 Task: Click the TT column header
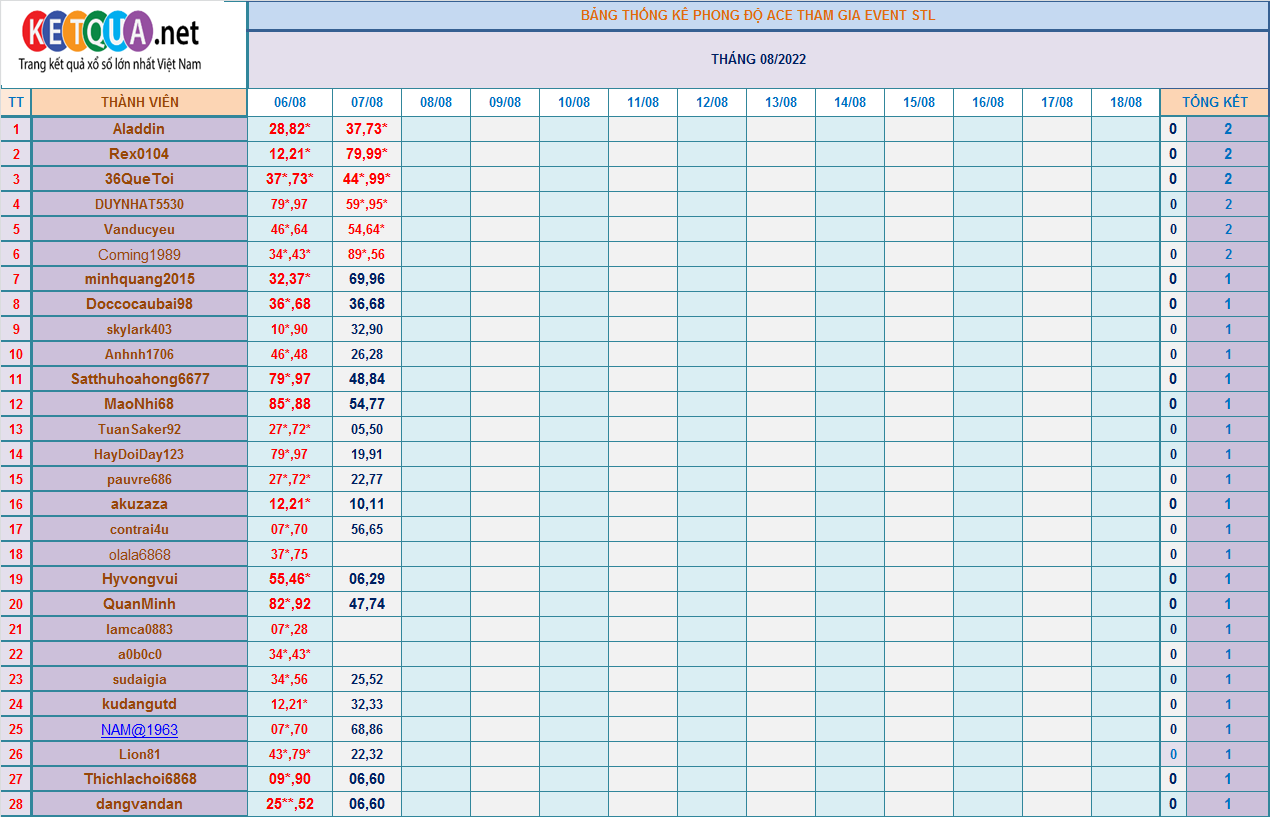click(16, 102)
